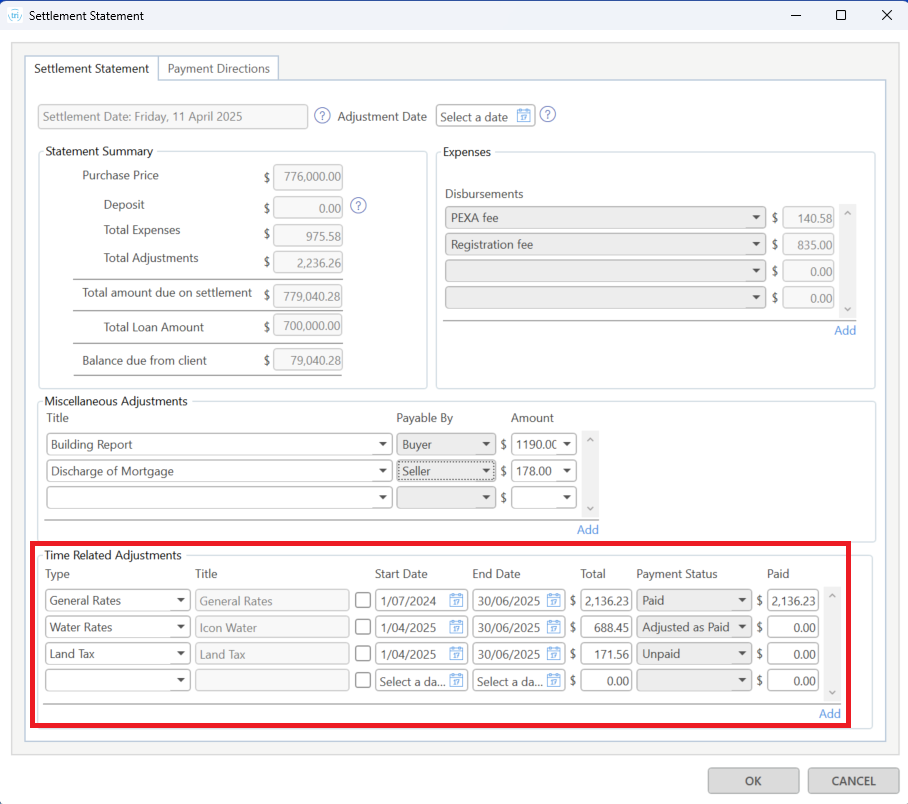Select the Settlement Statement tab
The image size is (908, 804).
[x=91, y=69]
